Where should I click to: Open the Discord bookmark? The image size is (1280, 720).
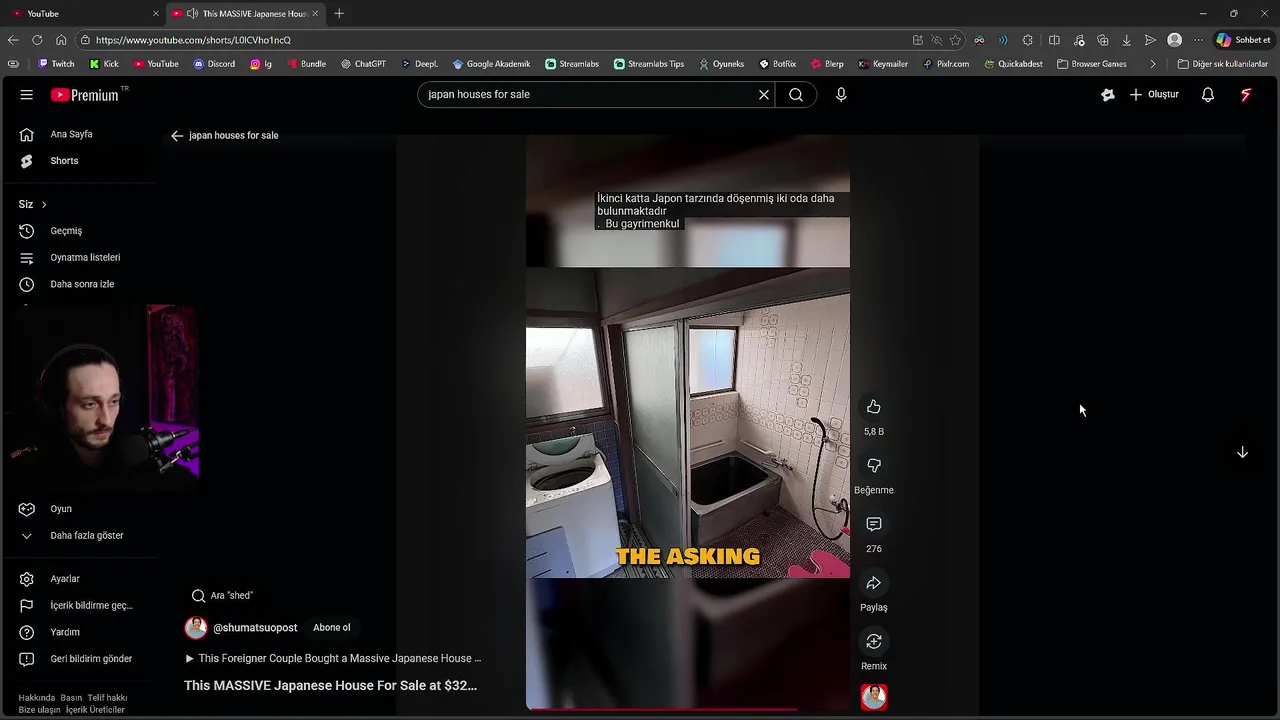214,64
